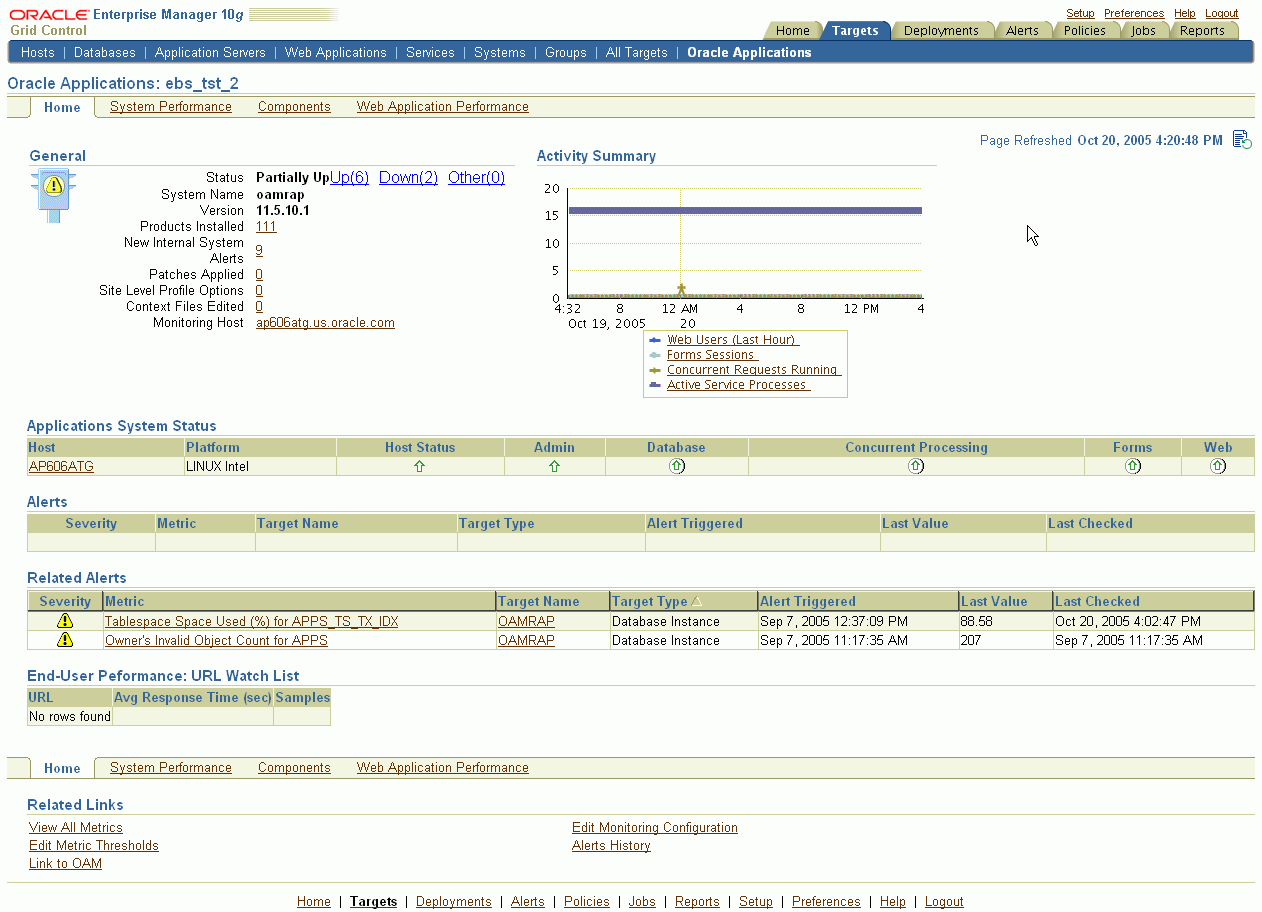1262x912 pixels.
Task: Select Databases from the targets menu bar
Action: tap(104, 52)
